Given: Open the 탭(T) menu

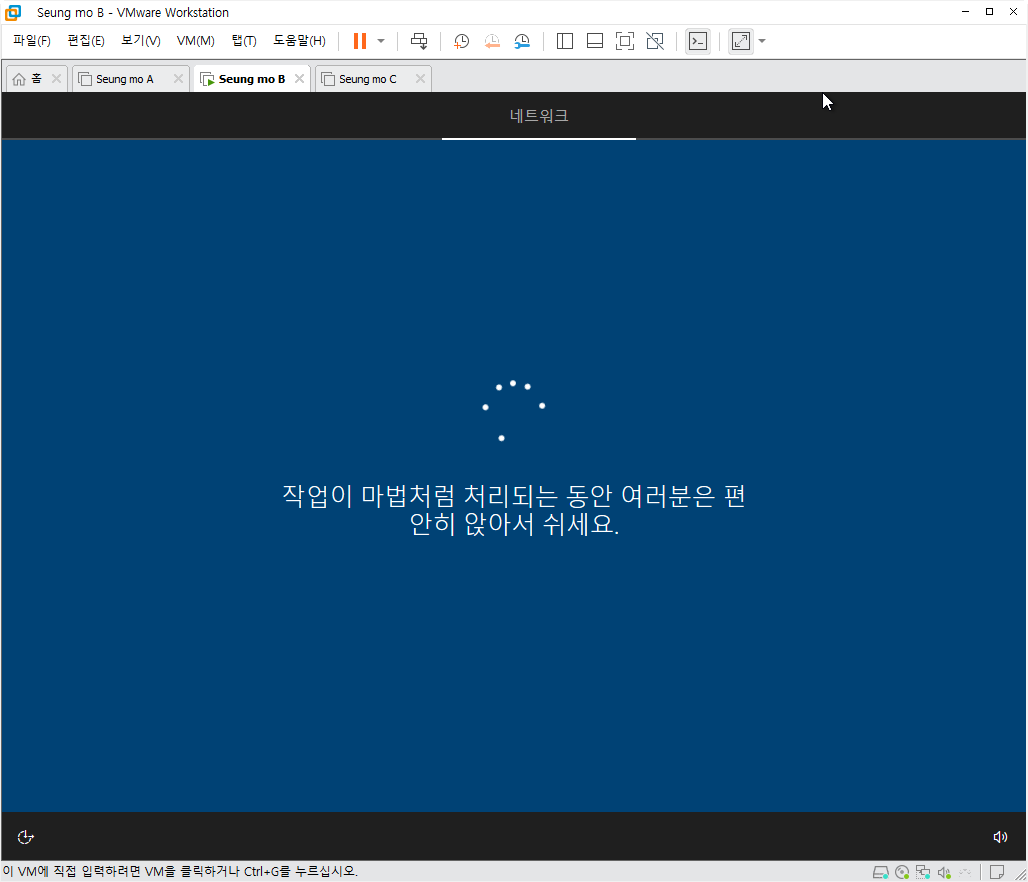Looking at the screenshot, I should (244, 41).
